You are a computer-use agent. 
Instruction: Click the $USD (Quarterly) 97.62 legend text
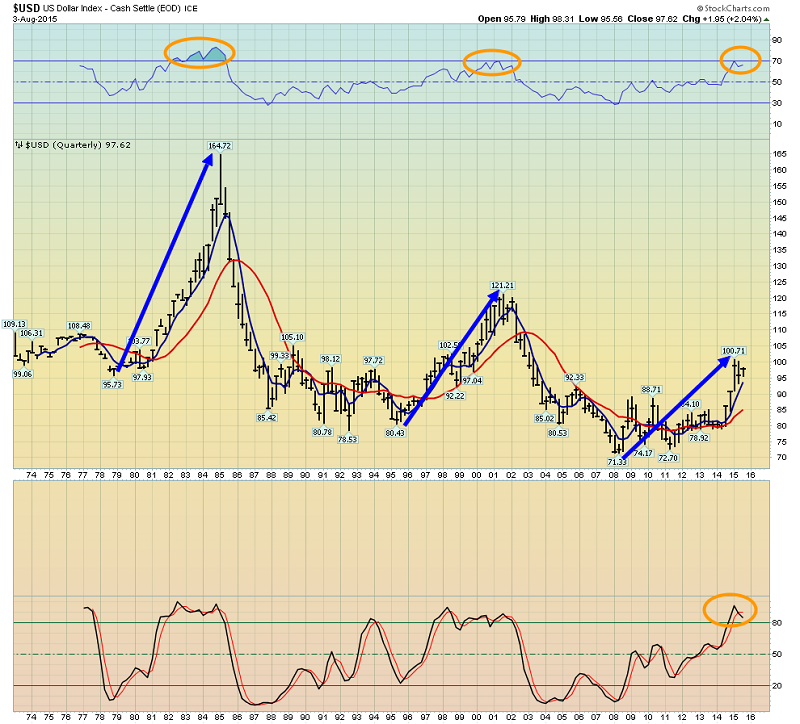coord(77,145)
